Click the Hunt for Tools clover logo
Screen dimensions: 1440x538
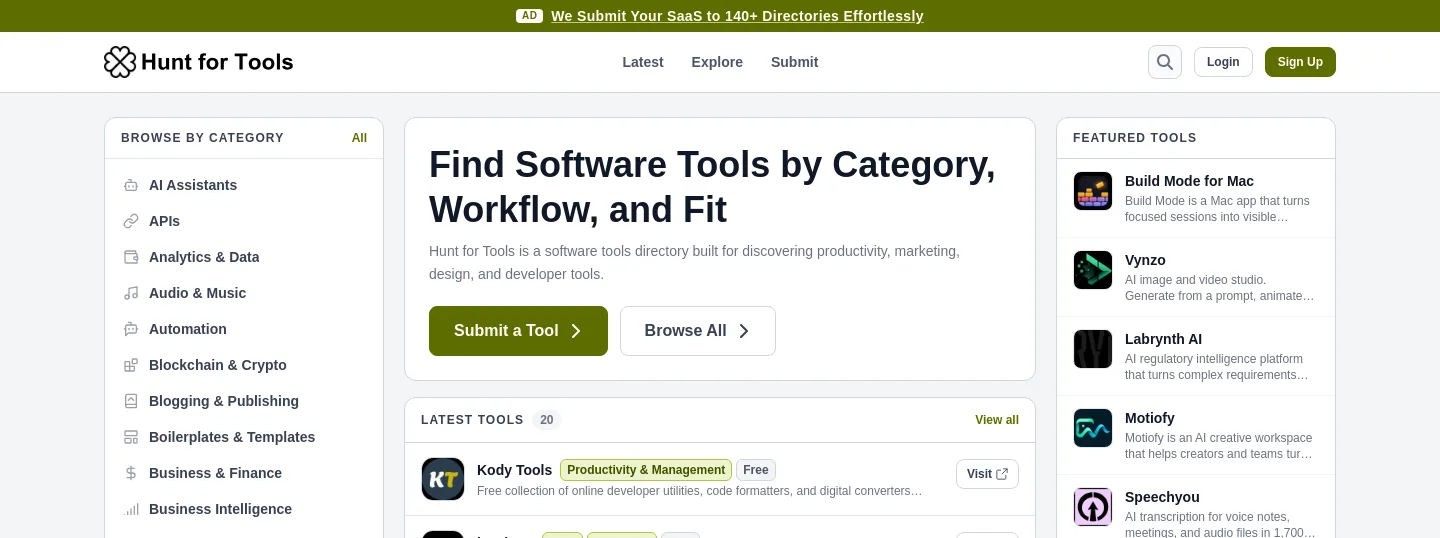coord(120,62)
